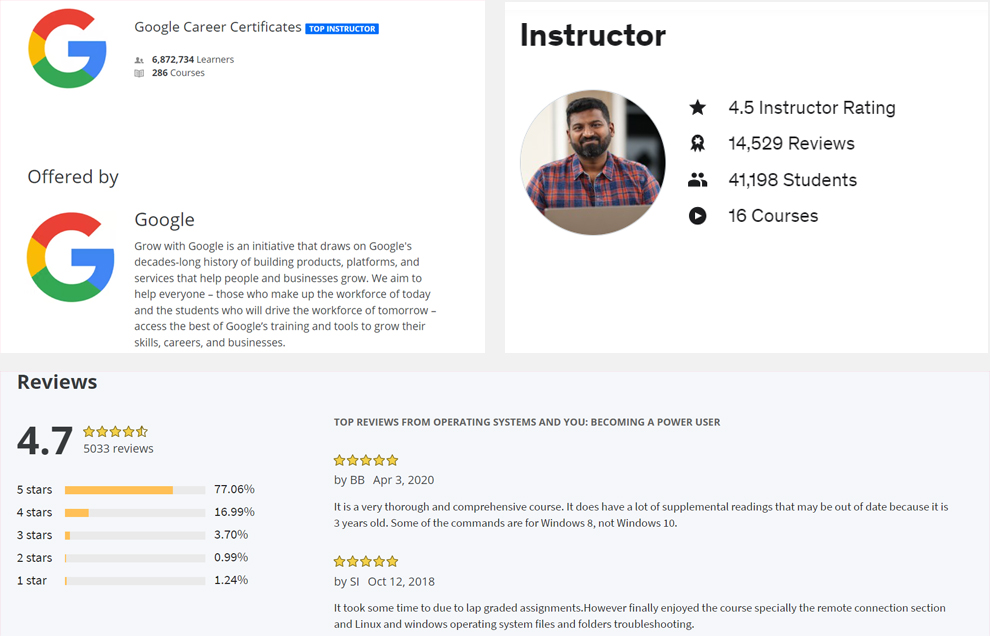Click the Instructor heading
Screen dimensions: 990x636
coord(593,35)
